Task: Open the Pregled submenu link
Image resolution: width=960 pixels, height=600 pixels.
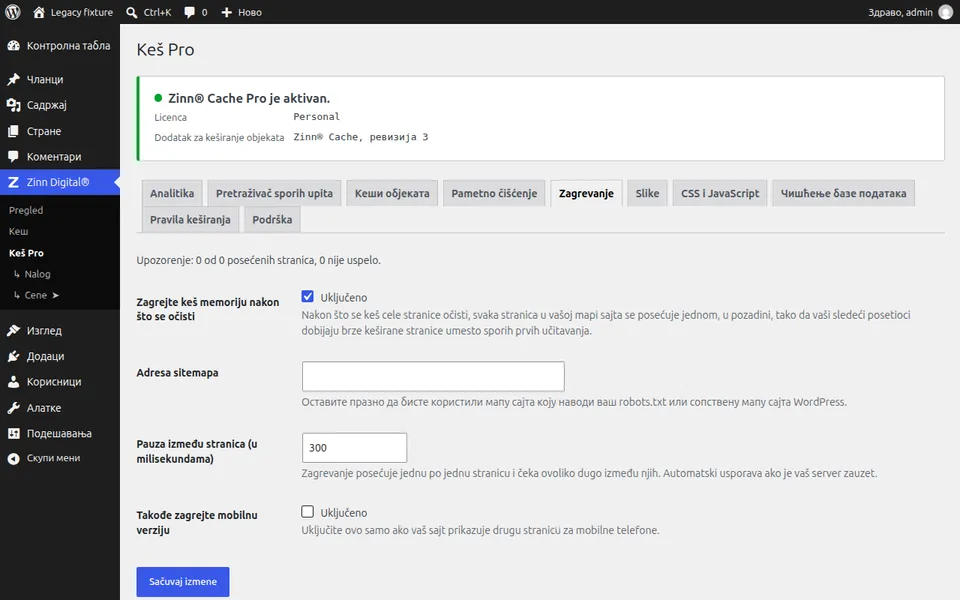Action: coord(26,210)
